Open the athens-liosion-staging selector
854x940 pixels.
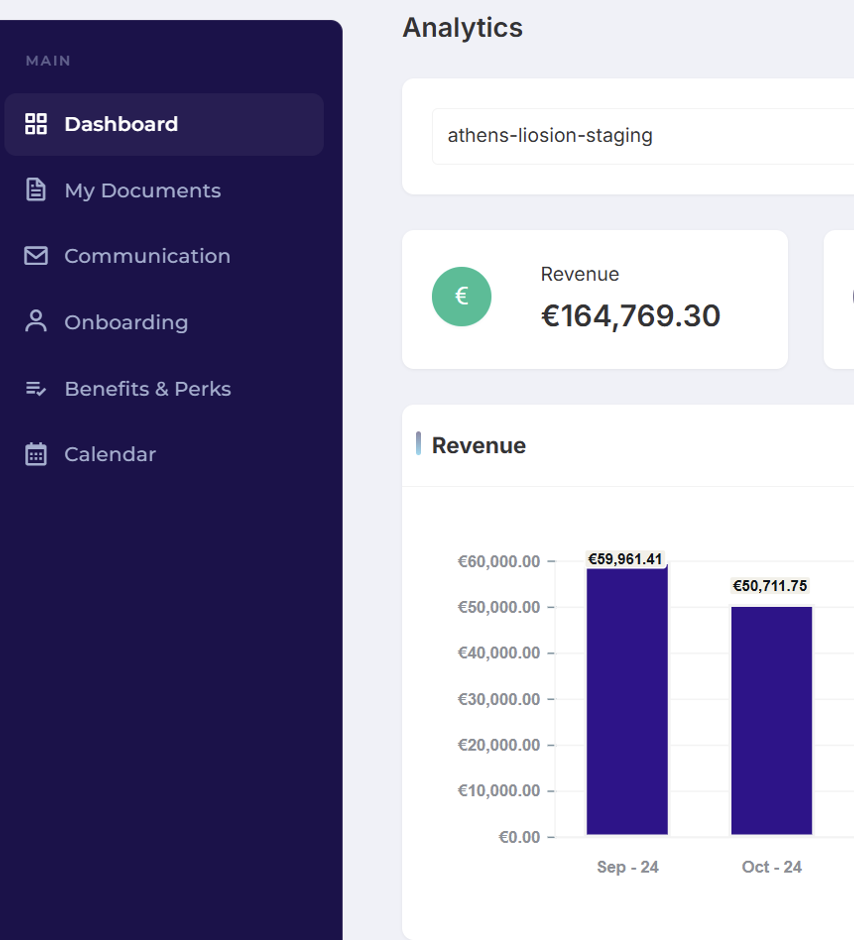pos(643,136)
